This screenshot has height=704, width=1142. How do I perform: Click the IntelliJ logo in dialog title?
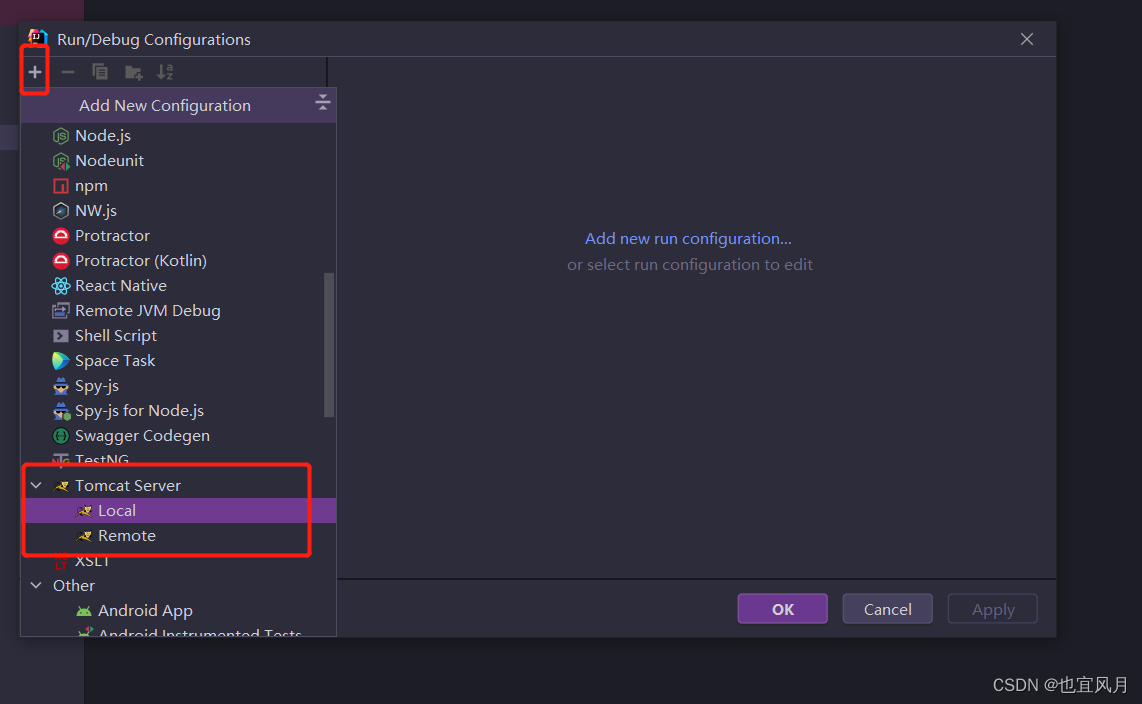tap(38, 38)
